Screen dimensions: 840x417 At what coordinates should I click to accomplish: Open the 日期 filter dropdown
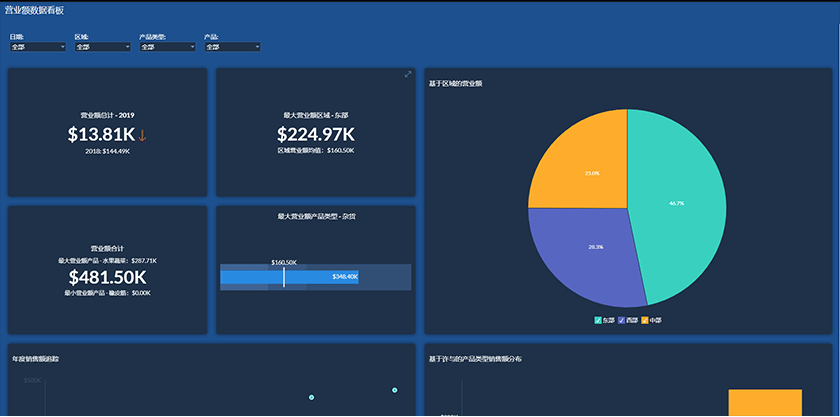tap(38, 47)
